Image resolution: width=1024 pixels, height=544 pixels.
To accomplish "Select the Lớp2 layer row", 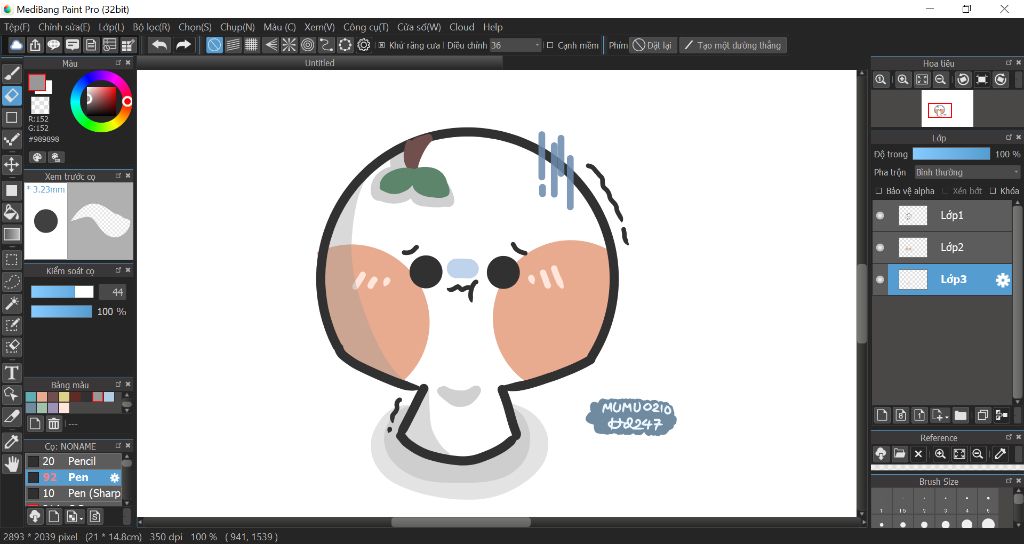I will pos(942,248).
